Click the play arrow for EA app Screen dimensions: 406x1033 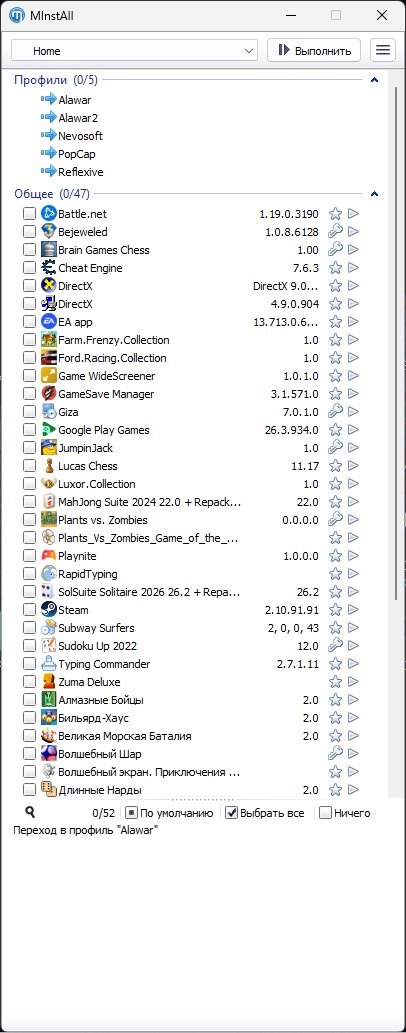coord(353,322)
